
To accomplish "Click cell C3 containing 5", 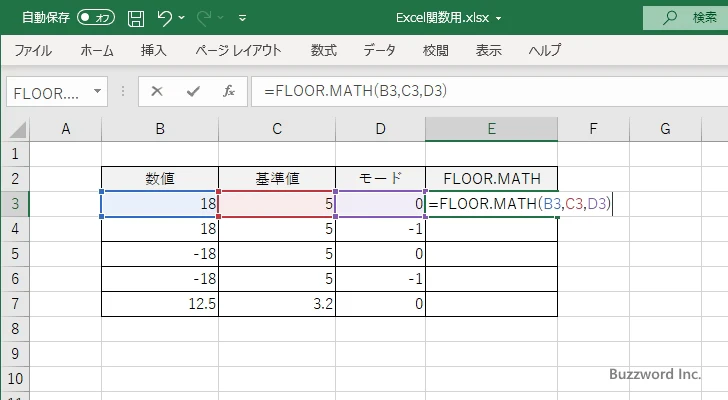I will coord(277,204).
